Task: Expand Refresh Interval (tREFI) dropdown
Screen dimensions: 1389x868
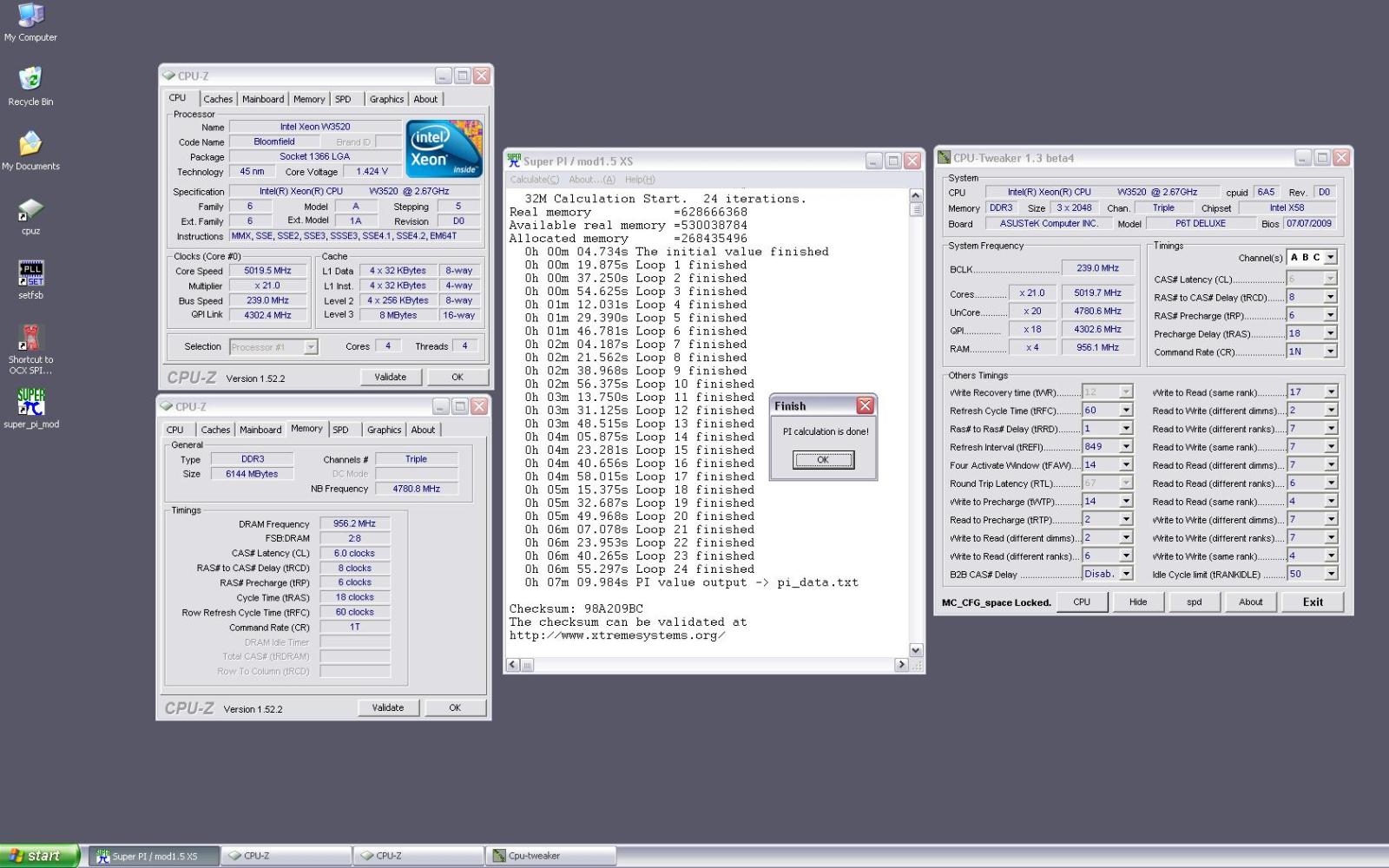Action: point(1126,447)
